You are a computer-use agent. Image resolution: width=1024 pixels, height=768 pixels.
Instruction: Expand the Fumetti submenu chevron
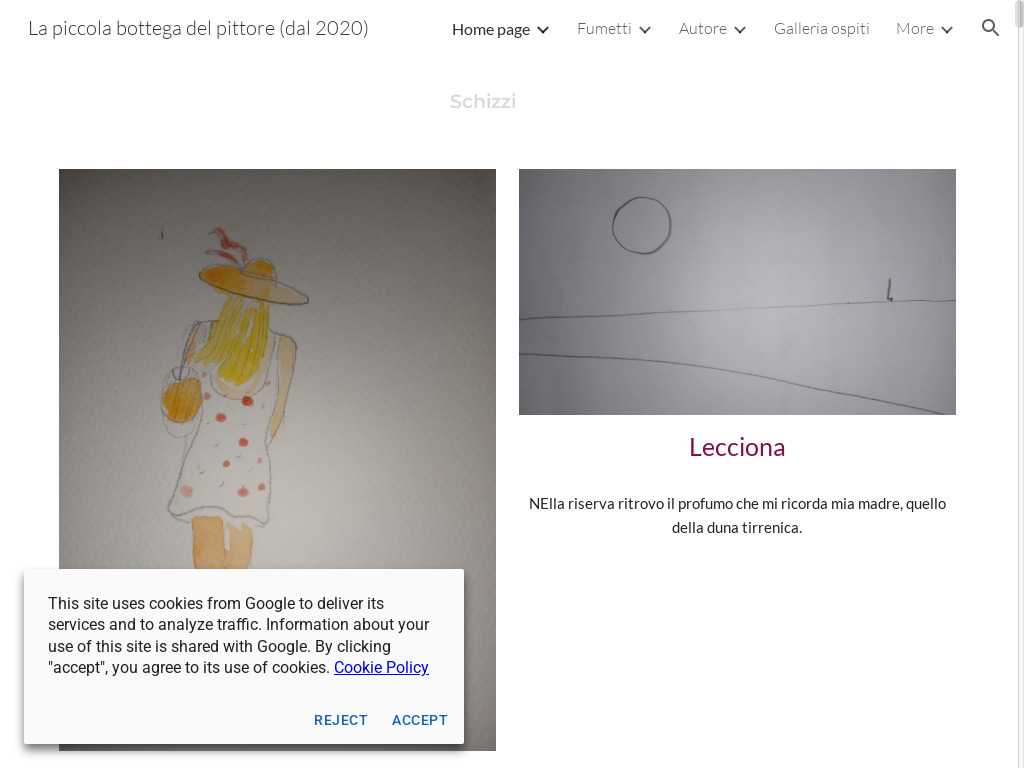(645, 30)
